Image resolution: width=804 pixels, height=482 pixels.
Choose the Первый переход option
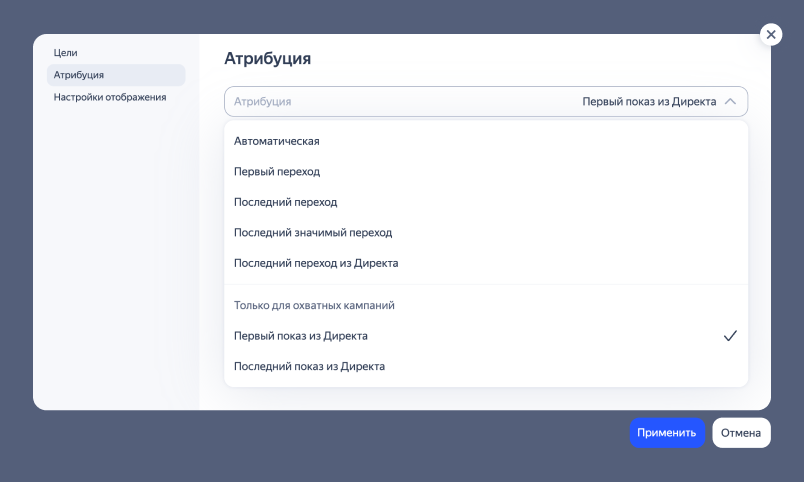pos(277,172)
